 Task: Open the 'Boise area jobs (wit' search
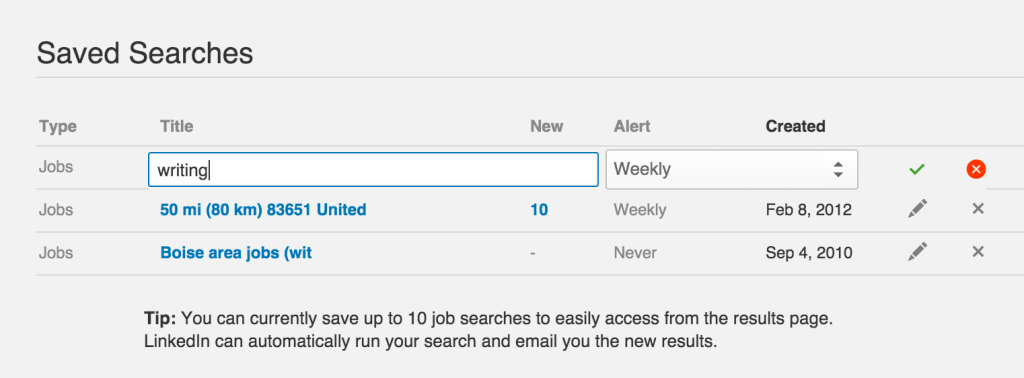tap(236, 253)
